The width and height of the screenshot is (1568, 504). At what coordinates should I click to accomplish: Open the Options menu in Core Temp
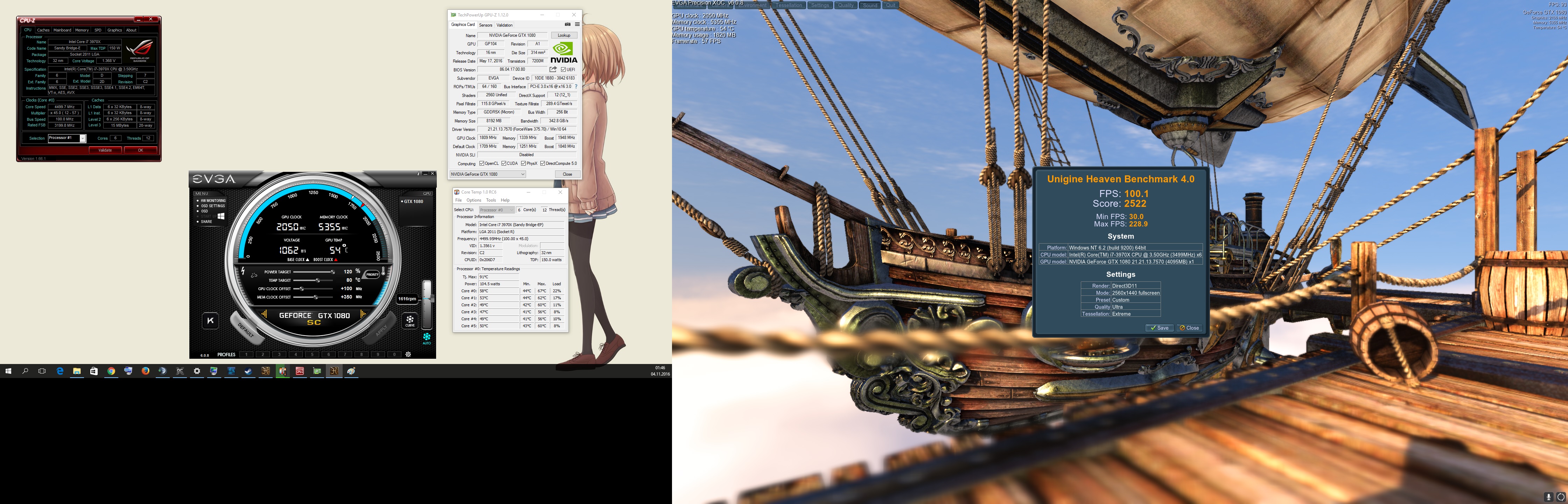click(x=474, y=200)
